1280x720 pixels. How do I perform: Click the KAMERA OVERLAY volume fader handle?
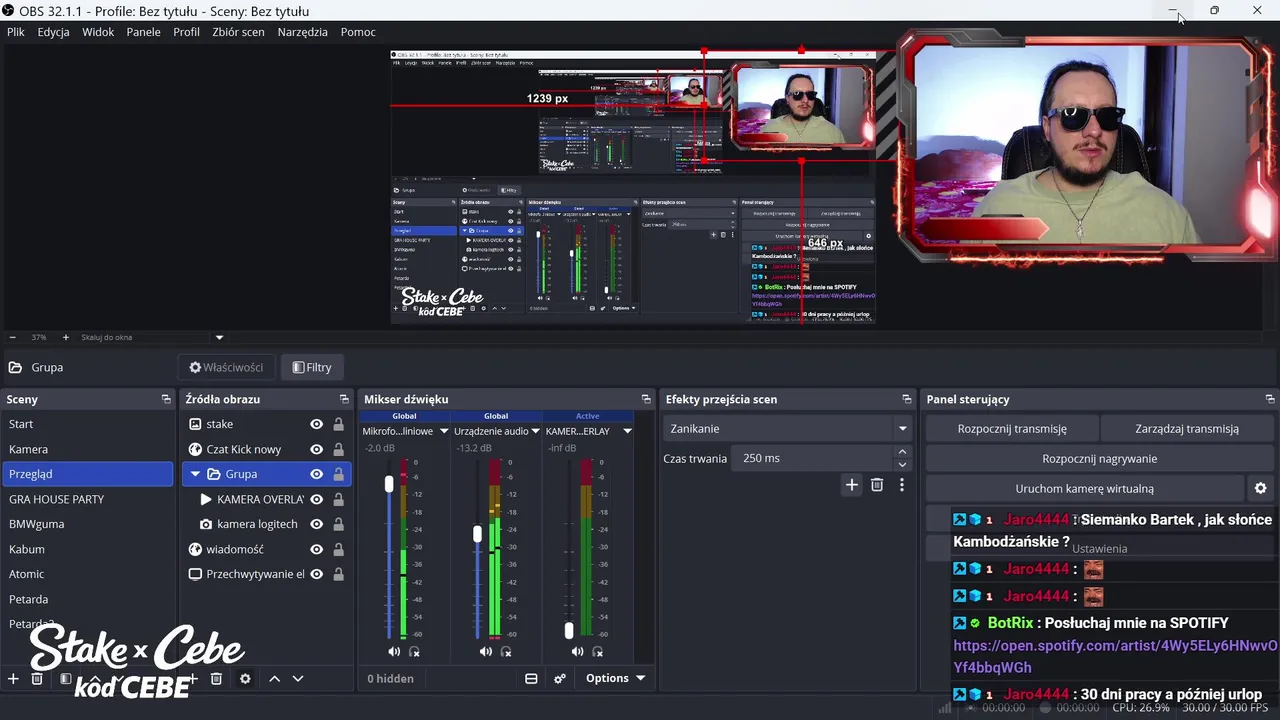pos(569,631)
